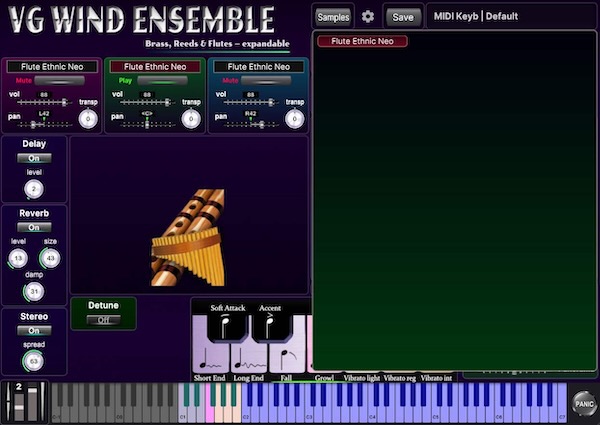This screenshot has width=600, height=425.
Task: Click the Vibrato int key switch label
Action: click(436, 378)
